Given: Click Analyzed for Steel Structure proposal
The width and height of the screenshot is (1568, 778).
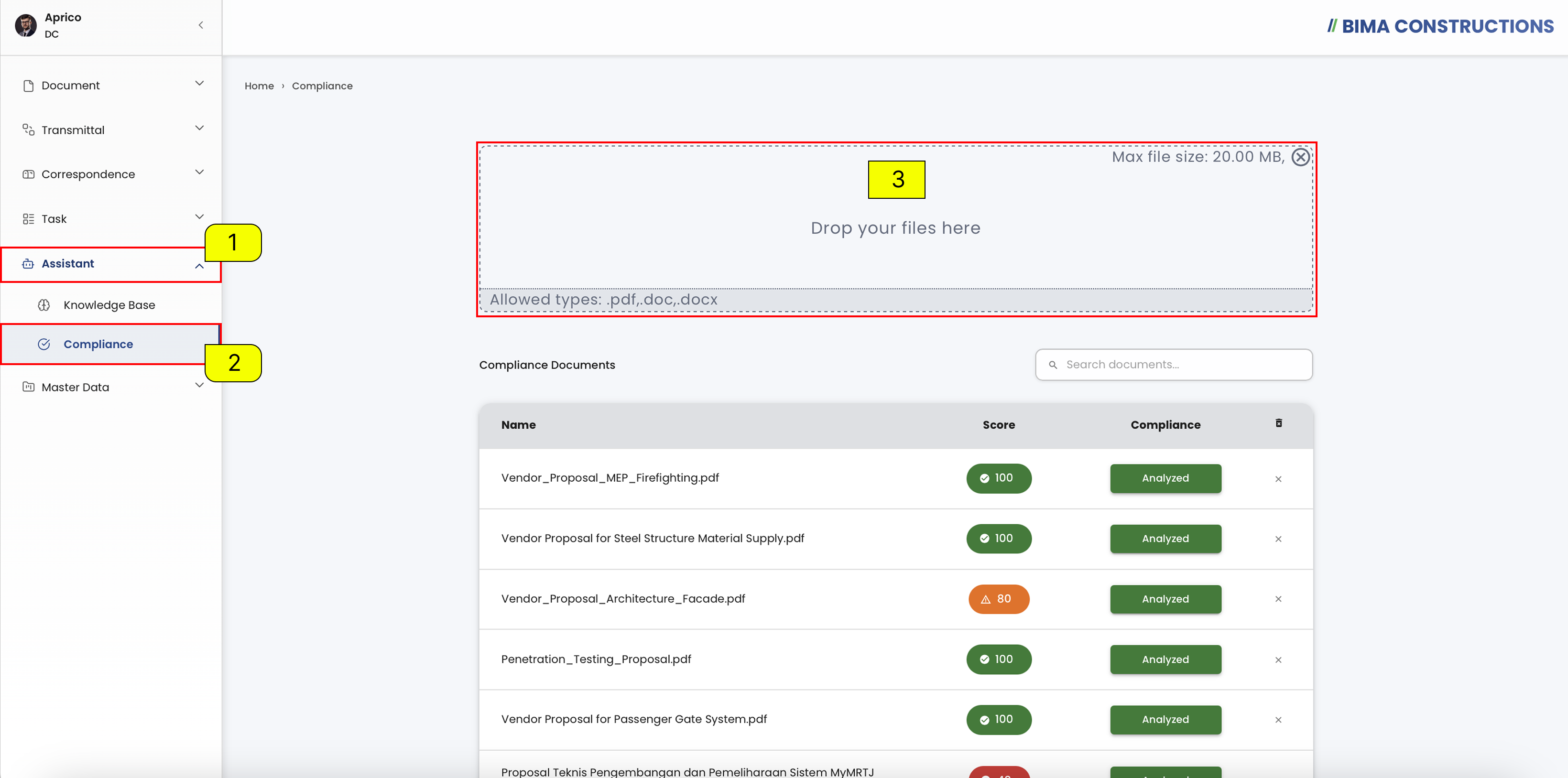Looking at the screenshot, I should click(1165, 538).
